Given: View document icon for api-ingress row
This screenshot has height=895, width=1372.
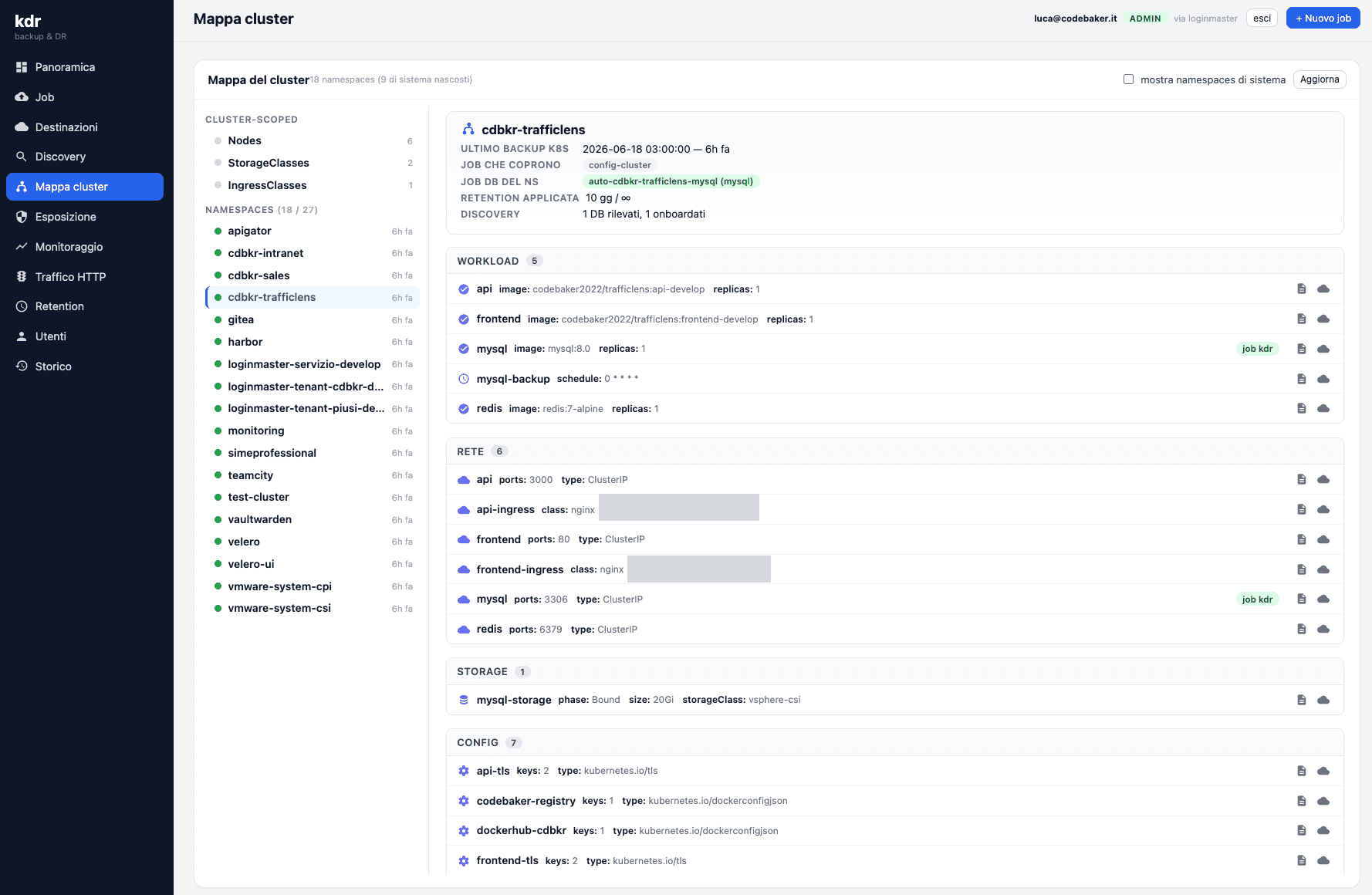Looking at the screenshot, I should click(x=1302, y=509).
